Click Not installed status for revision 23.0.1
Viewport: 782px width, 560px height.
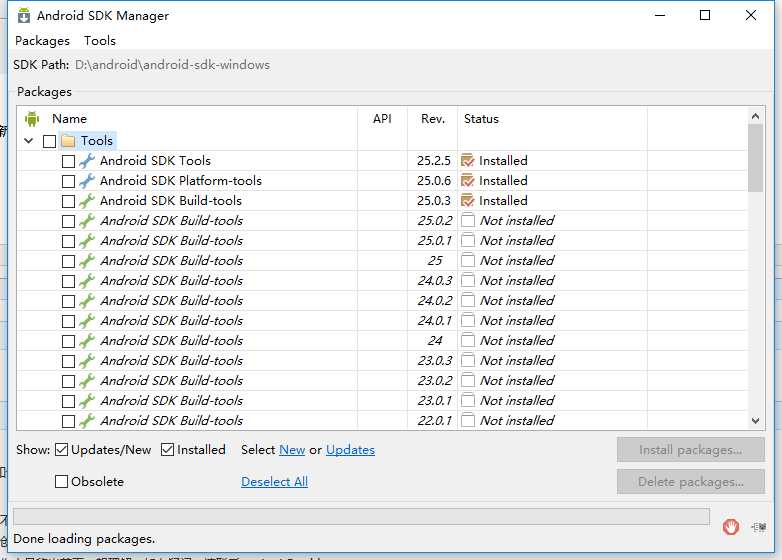coord(517,400)
